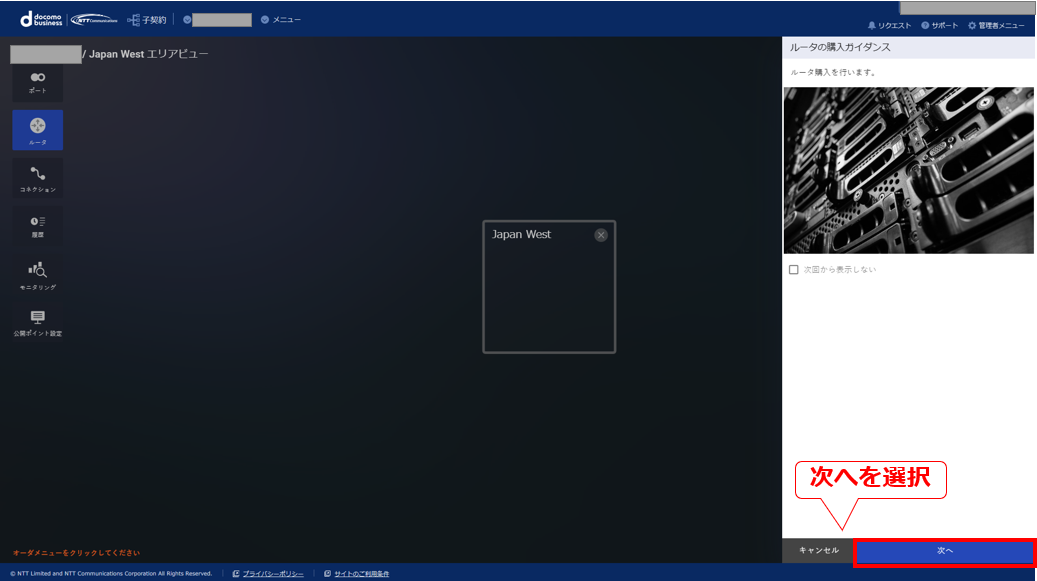Click the オーダメニューをクリックしてください hint text
Viewport: 1037px width, 581px height.
pyautogui.click(x=76, y=553)
